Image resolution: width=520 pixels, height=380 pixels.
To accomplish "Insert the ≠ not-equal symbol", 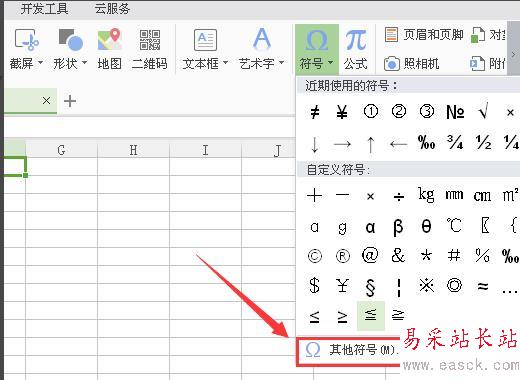I will 315,112.
